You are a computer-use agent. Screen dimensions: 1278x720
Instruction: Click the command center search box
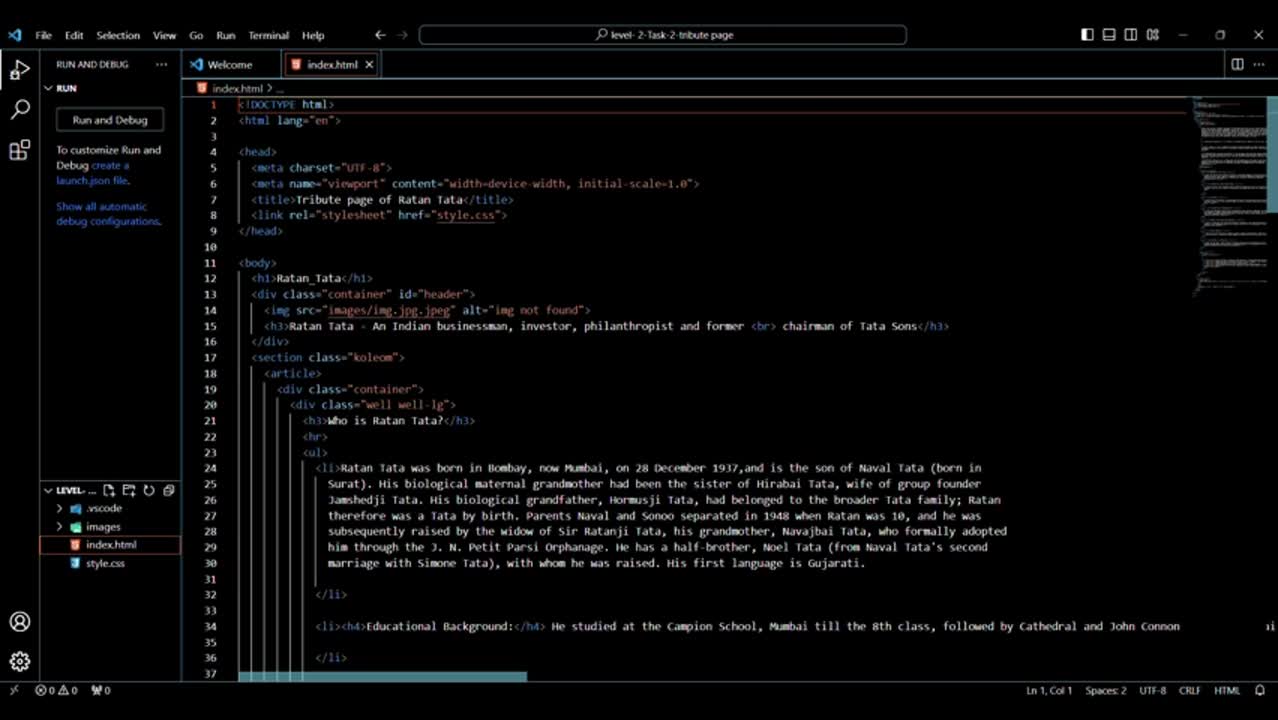663,35
